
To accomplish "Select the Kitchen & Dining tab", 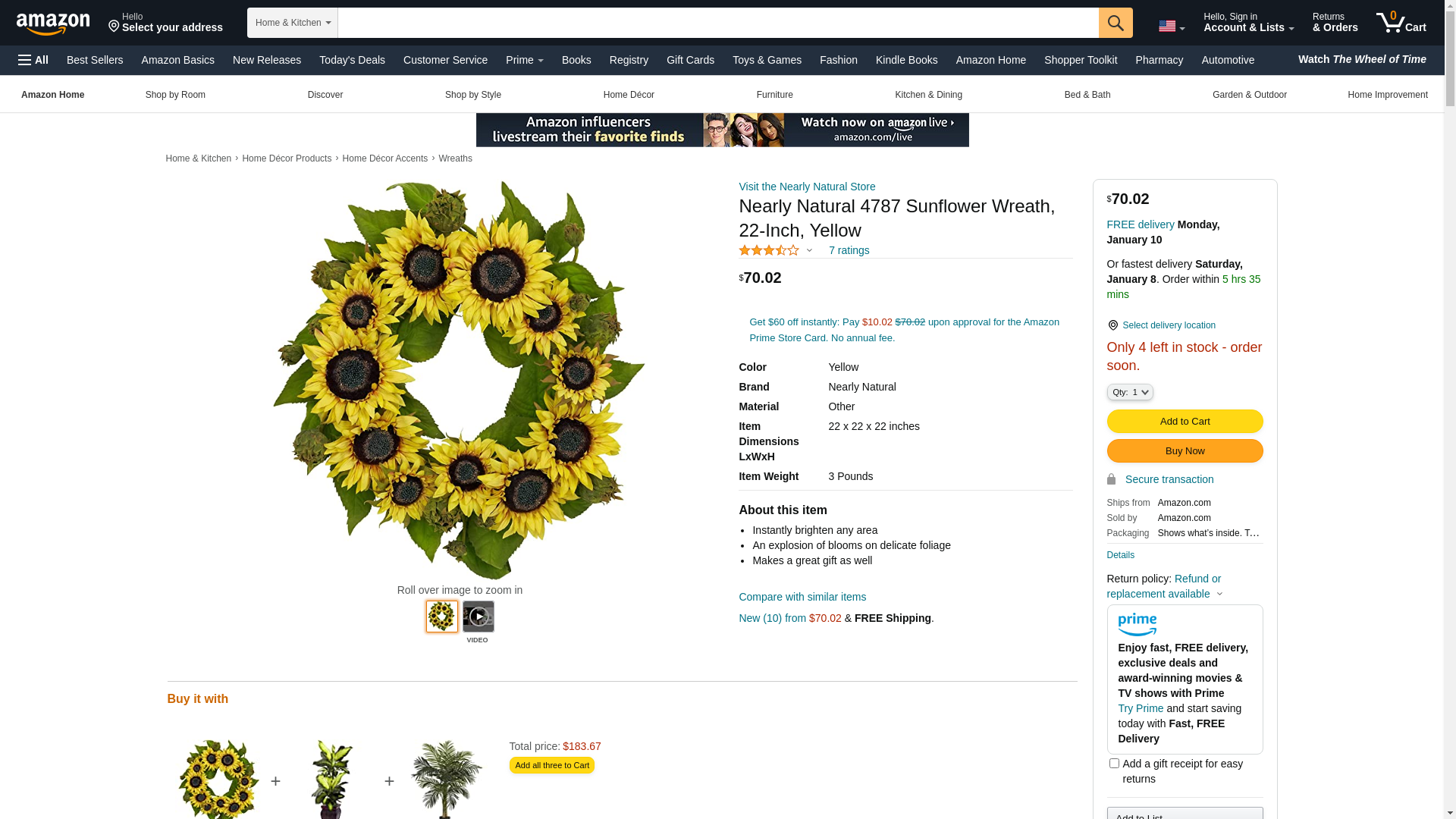I will (928, 95).
